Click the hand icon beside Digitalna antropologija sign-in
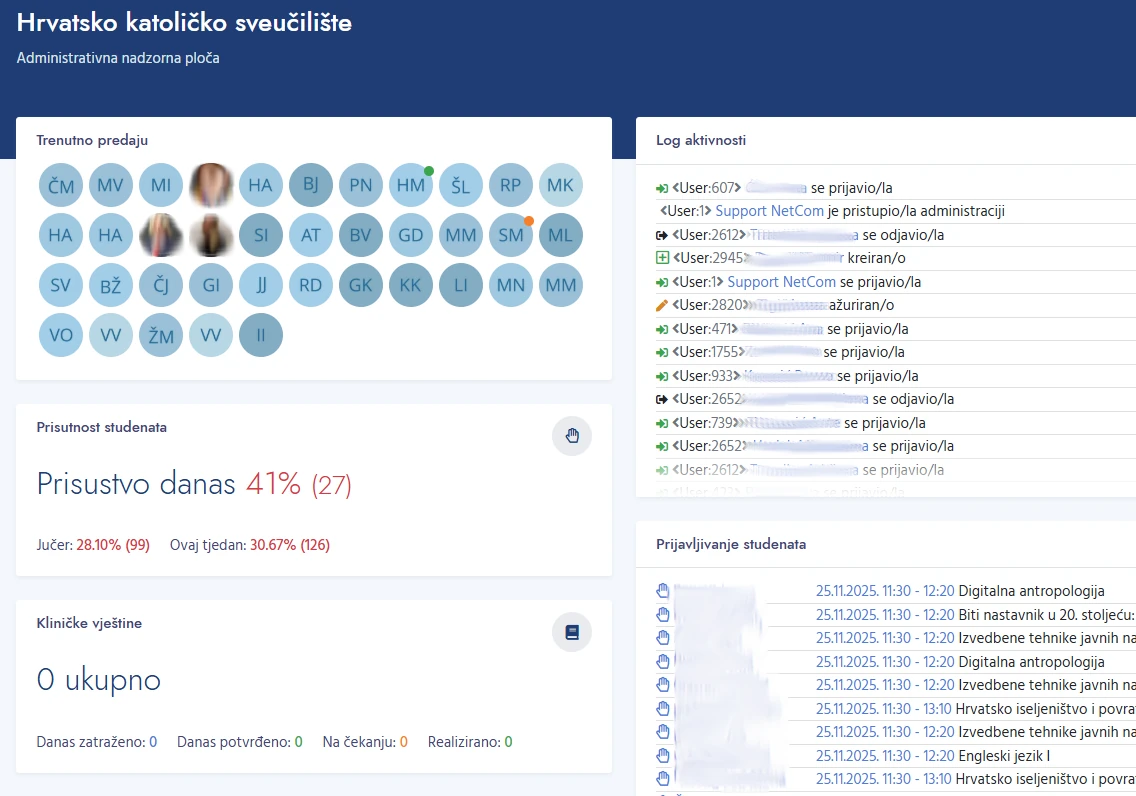Viewport: 1136px width, 796px height. point(662,590)
